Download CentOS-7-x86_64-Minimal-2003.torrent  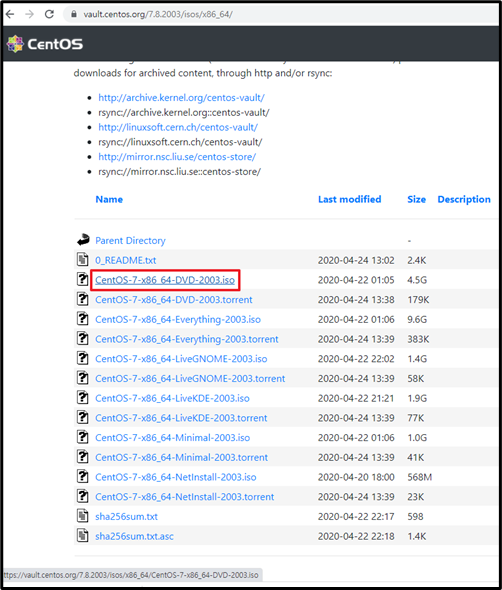coord(181,458)
